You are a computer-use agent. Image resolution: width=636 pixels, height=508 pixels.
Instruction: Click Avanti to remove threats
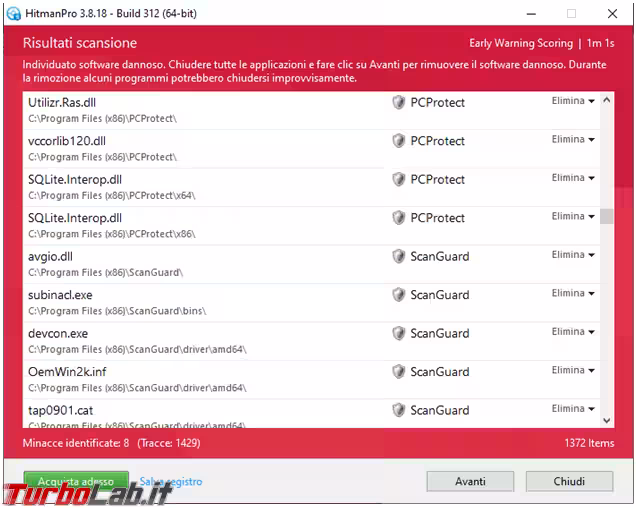tap(470, 481)
